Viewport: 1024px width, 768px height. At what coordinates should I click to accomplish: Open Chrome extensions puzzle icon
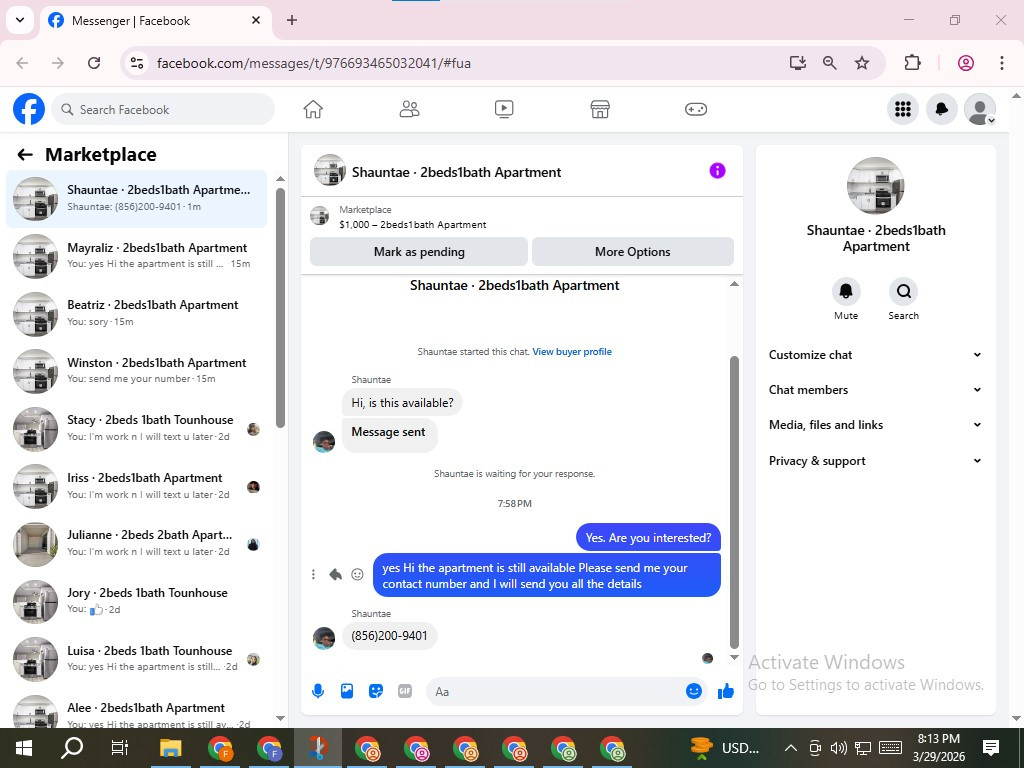tap(912, 63)
